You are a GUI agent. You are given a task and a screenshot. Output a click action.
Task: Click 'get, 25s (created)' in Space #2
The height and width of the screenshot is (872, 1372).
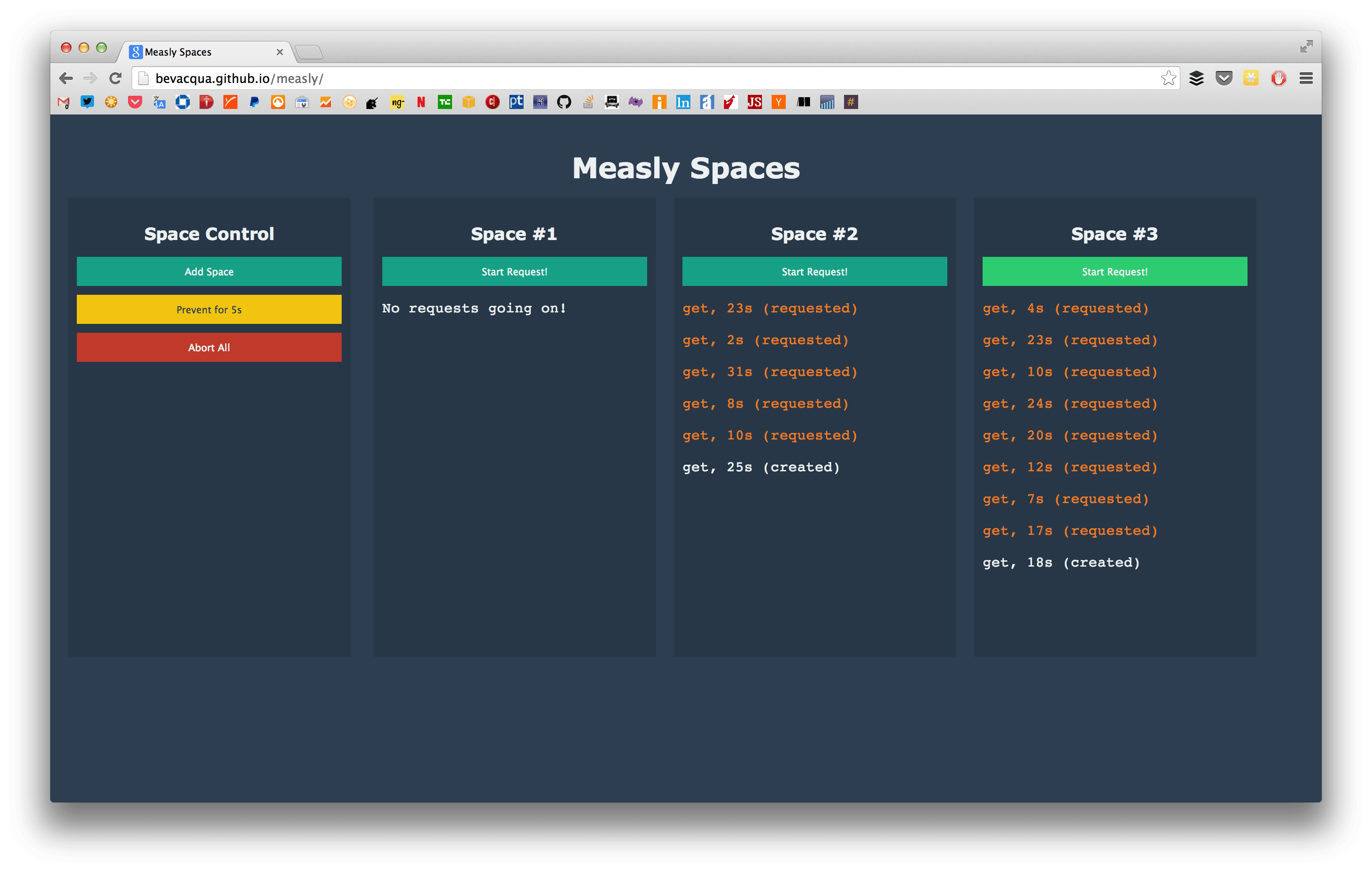761,467
